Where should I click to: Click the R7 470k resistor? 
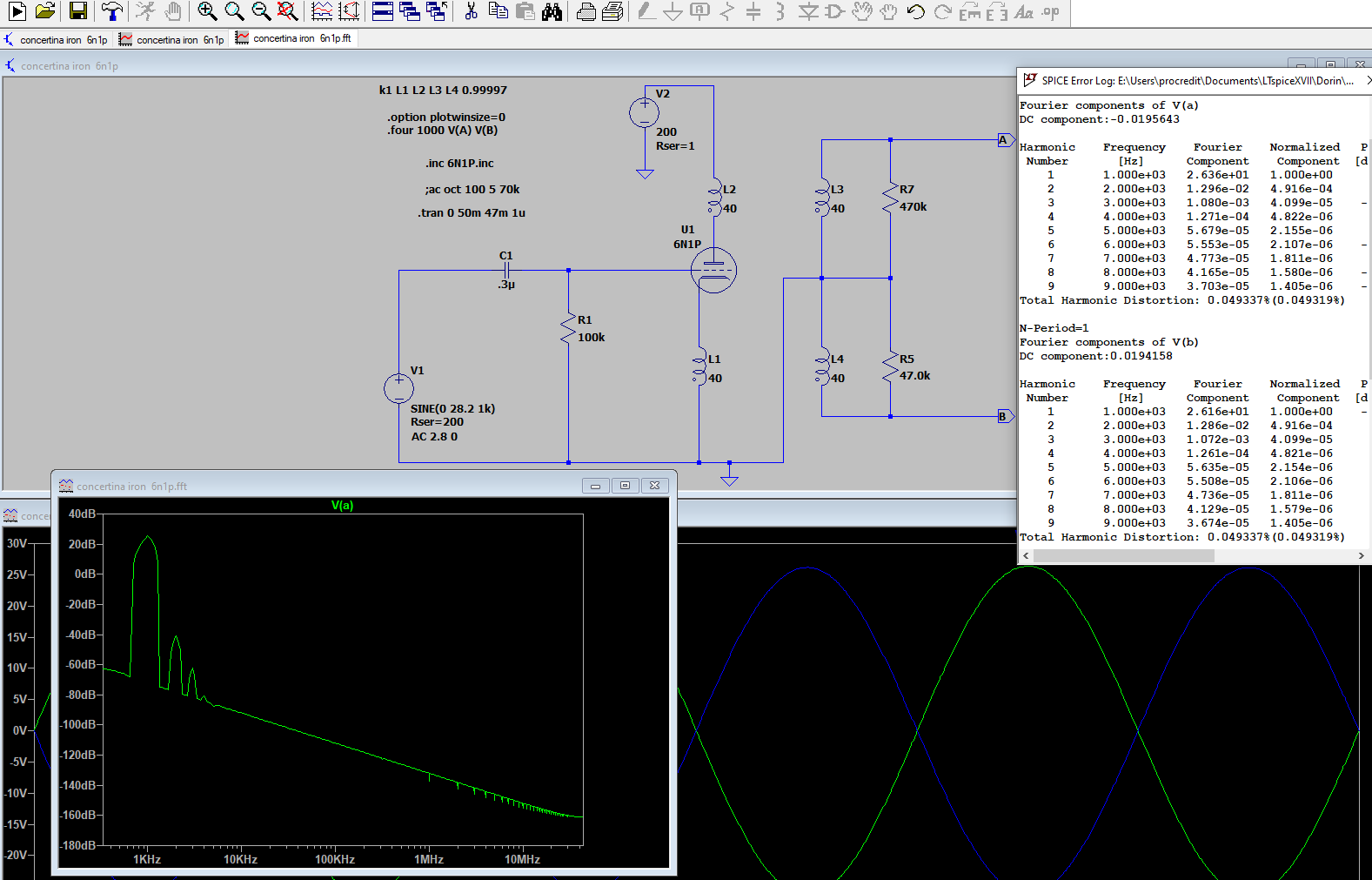pos(890,198)
